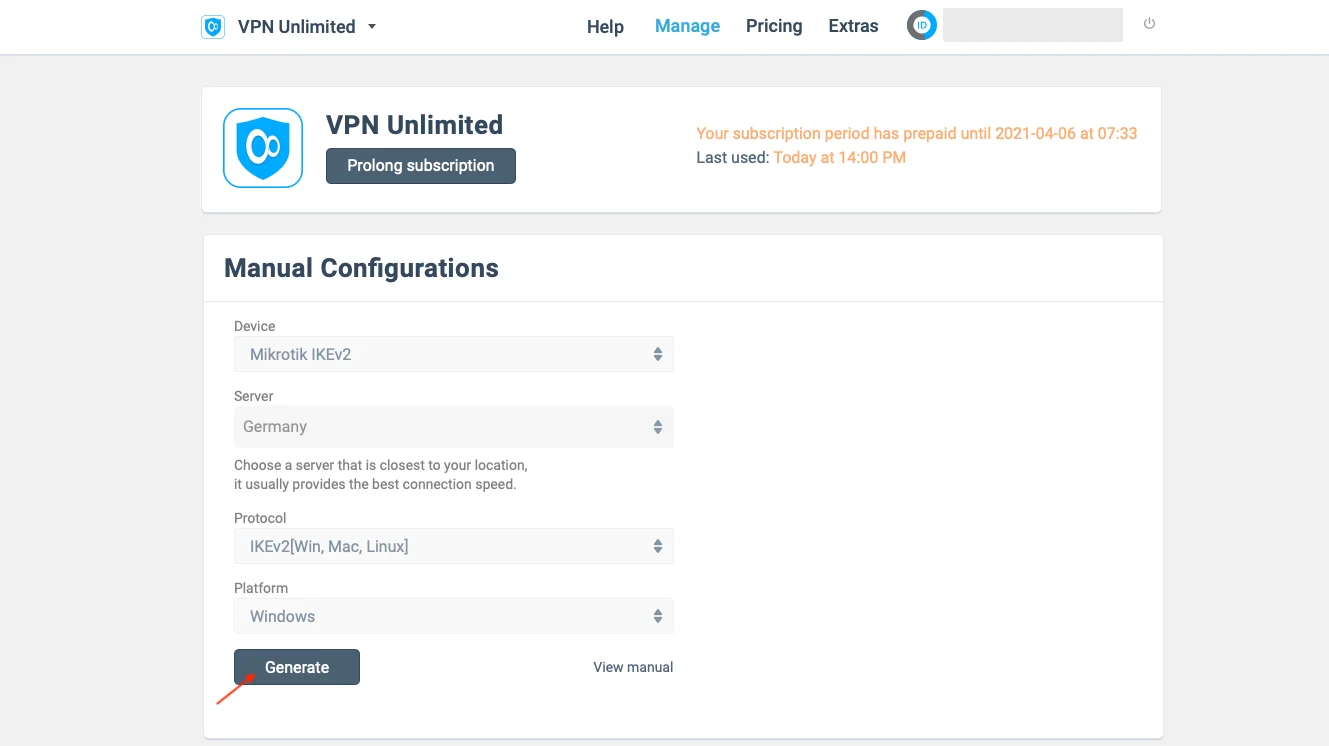Open the Device dropdown showing Mikrotik IKEv2
Screen dimensions: 1329x746
[x=454, y=354]
